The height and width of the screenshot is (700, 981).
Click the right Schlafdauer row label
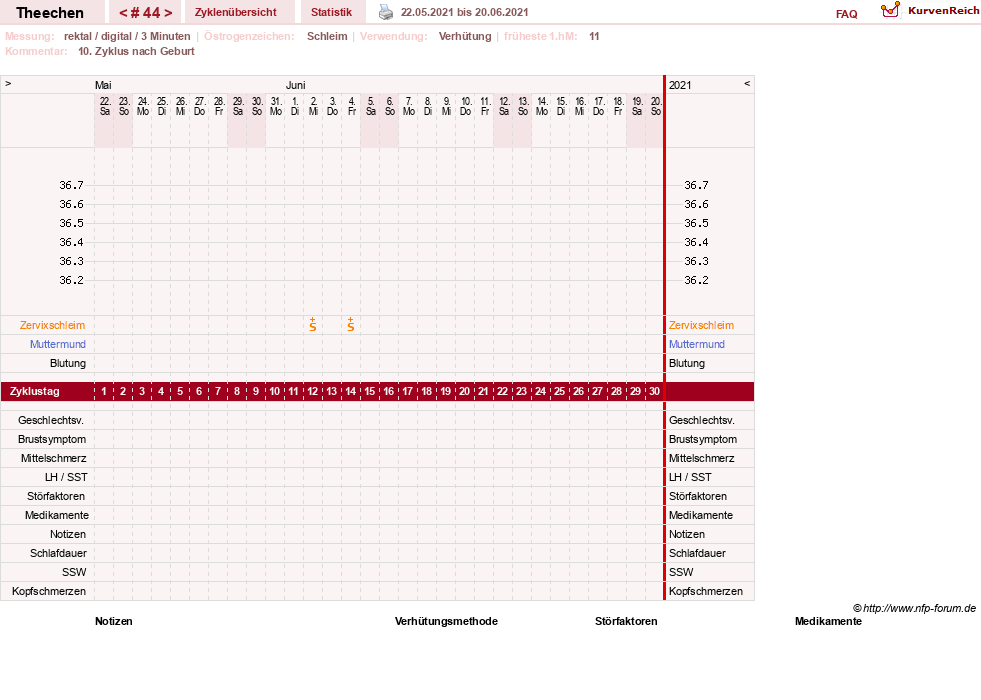click(x=697, y=554)
